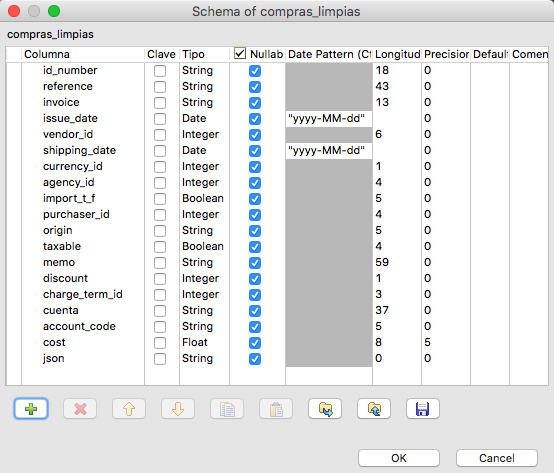Paste schema rows from the clipboard
The width and height of the screenshot is (554, 473).
pos(276,409)
